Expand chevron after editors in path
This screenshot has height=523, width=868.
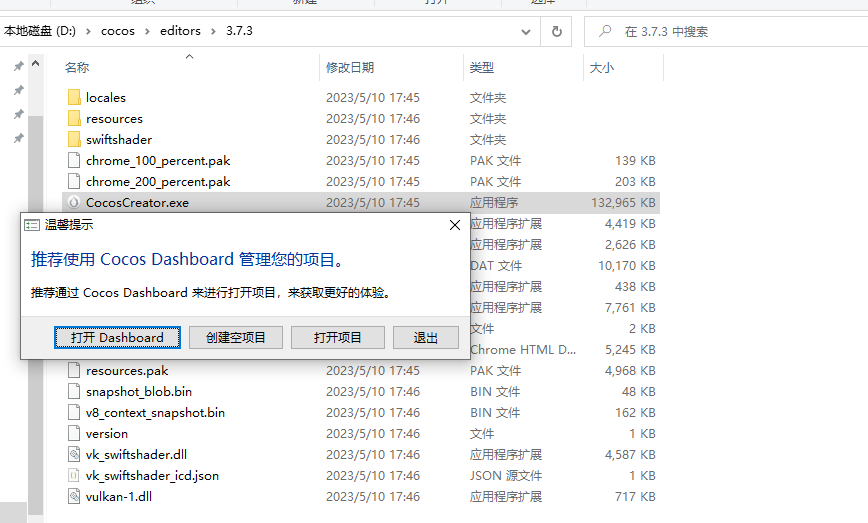click(213, 32)
